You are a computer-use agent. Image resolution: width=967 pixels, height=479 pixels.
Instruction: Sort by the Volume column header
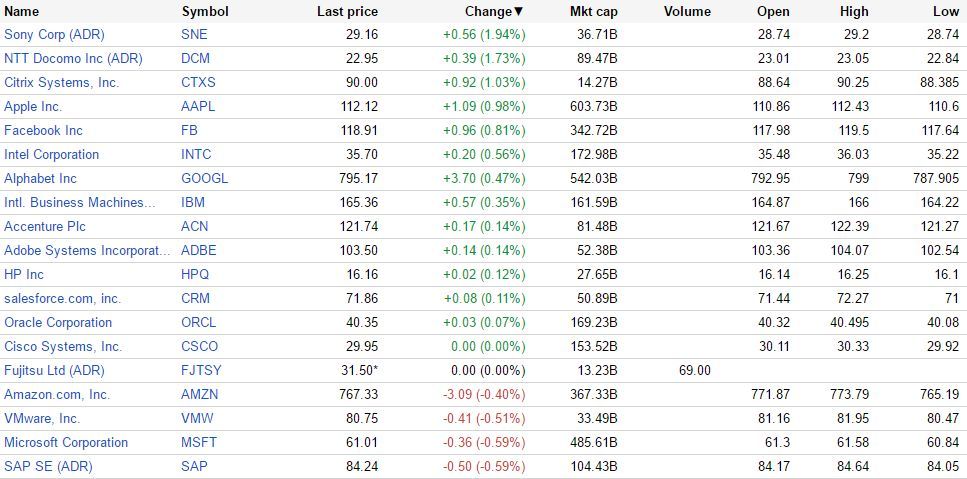pos(687,12)
